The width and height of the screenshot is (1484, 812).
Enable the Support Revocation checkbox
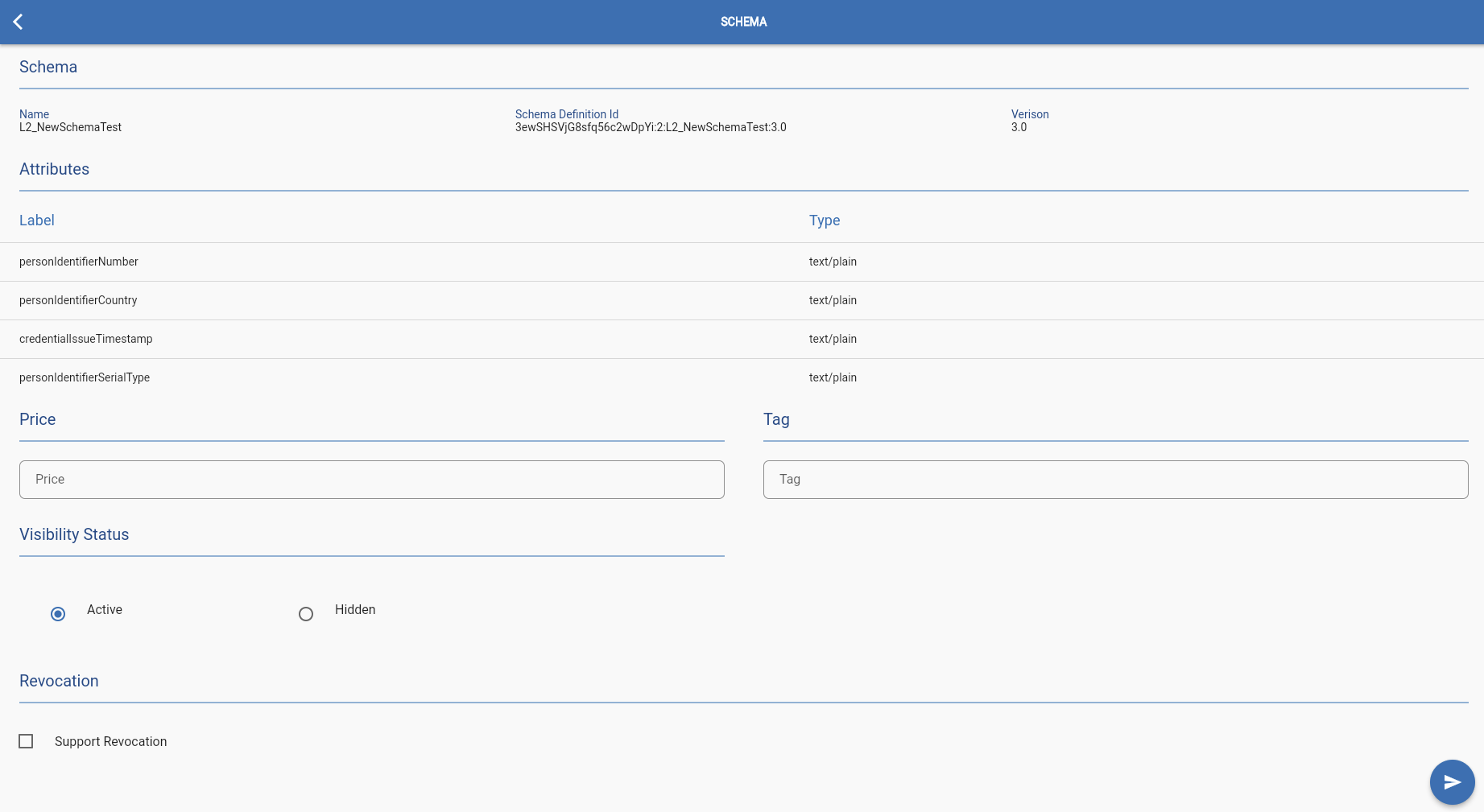[x=26, y=741]
